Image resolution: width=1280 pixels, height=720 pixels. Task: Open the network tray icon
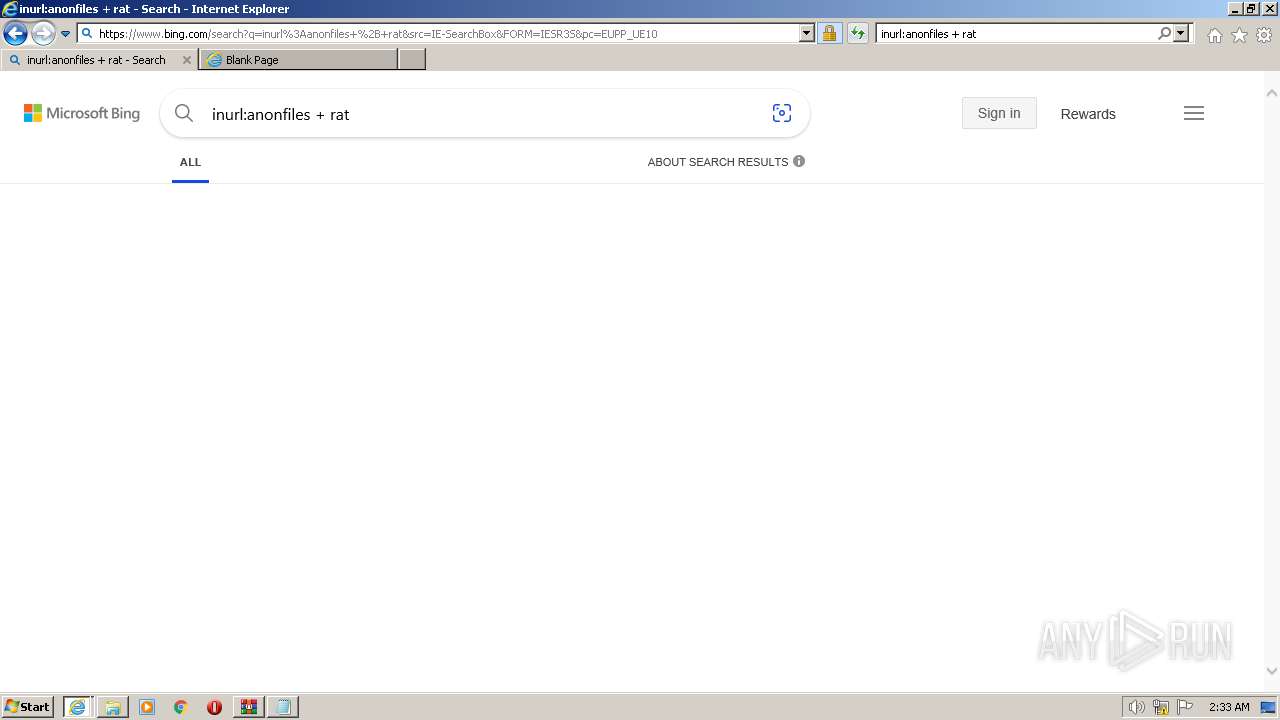tap(1161, 707)
